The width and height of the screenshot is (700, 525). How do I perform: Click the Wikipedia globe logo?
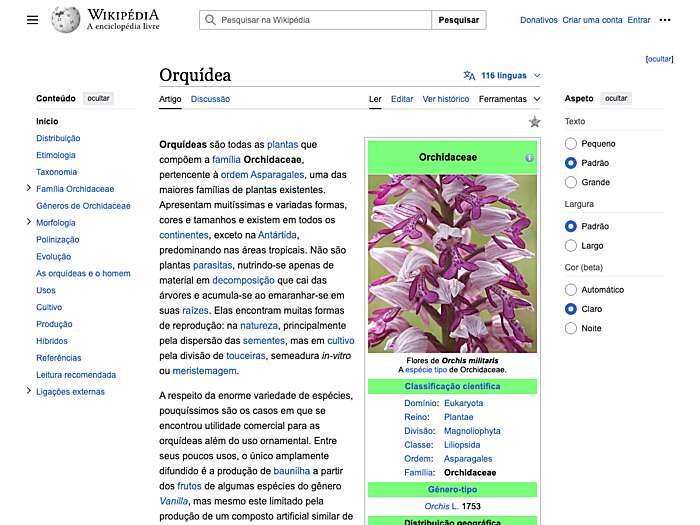tap(66, 20)
